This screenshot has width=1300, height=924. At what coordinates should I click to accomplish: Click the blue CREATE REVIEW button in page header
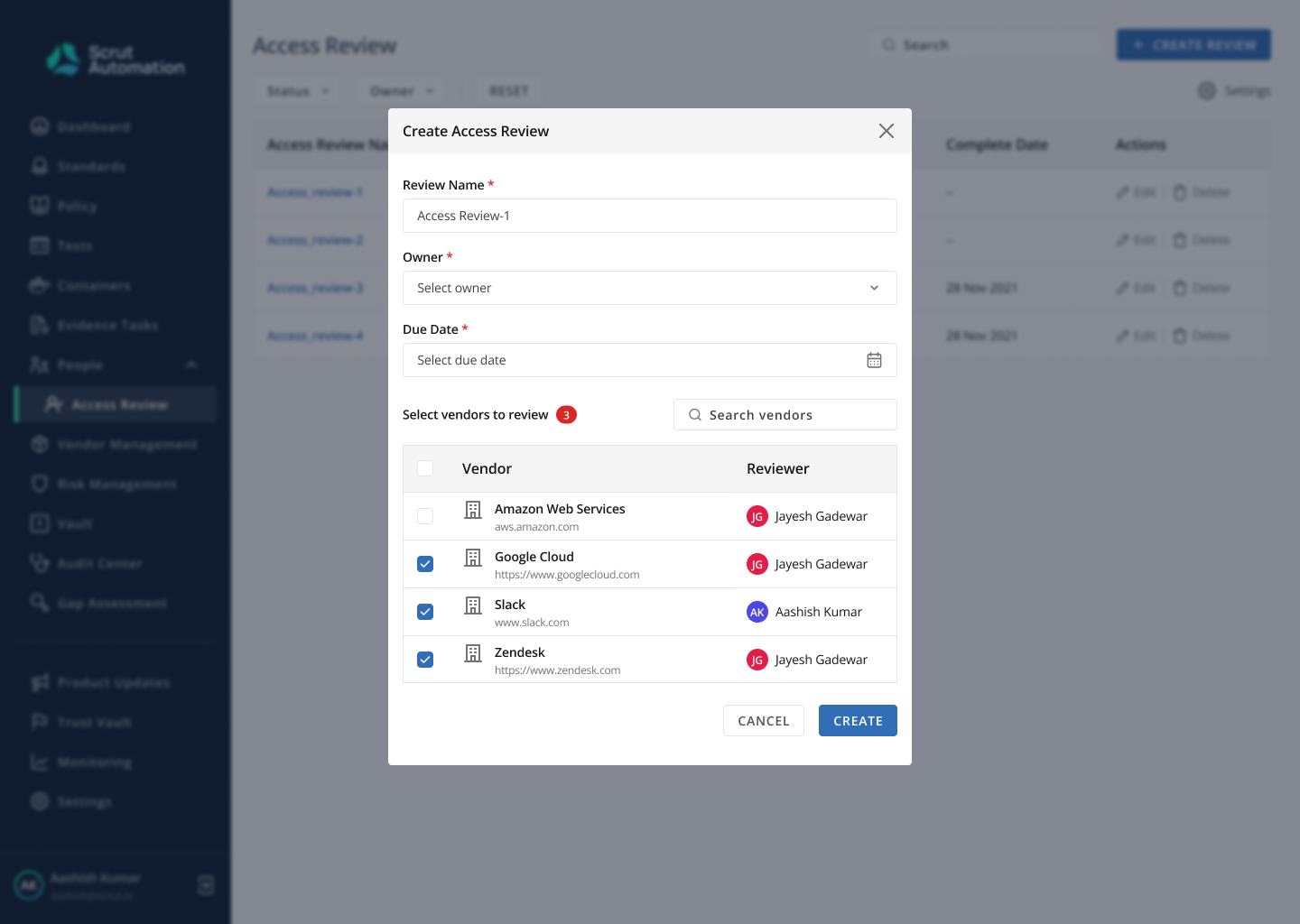[x=1193, y=45]
